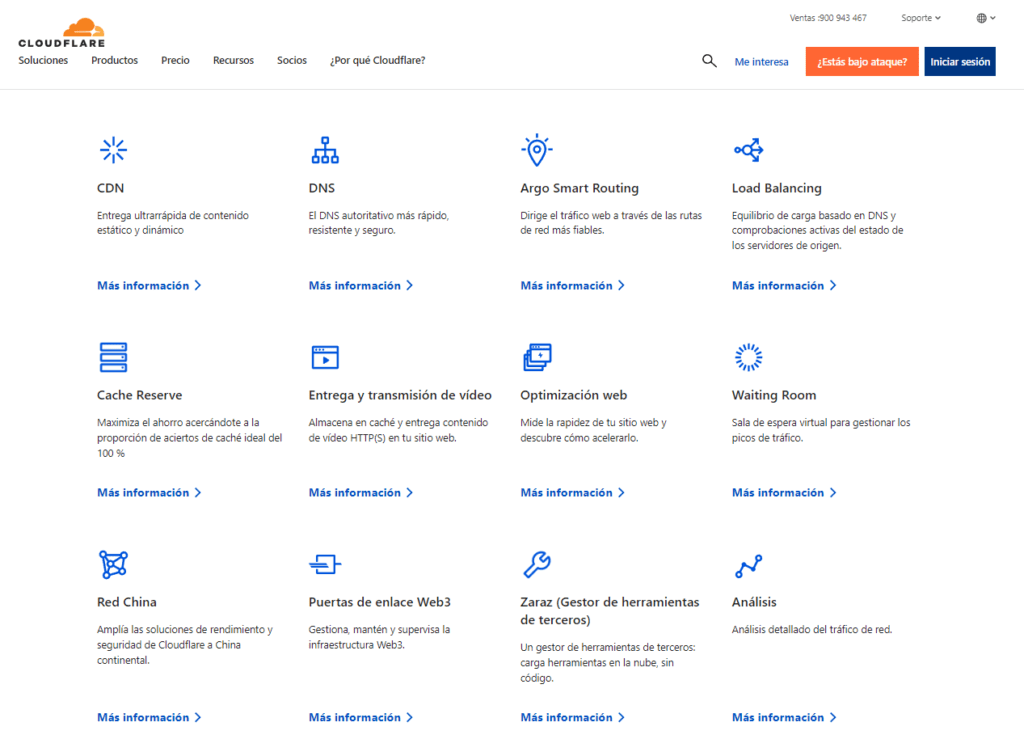Click the DNS heading

pyautogui.click(x=321, y=188)
